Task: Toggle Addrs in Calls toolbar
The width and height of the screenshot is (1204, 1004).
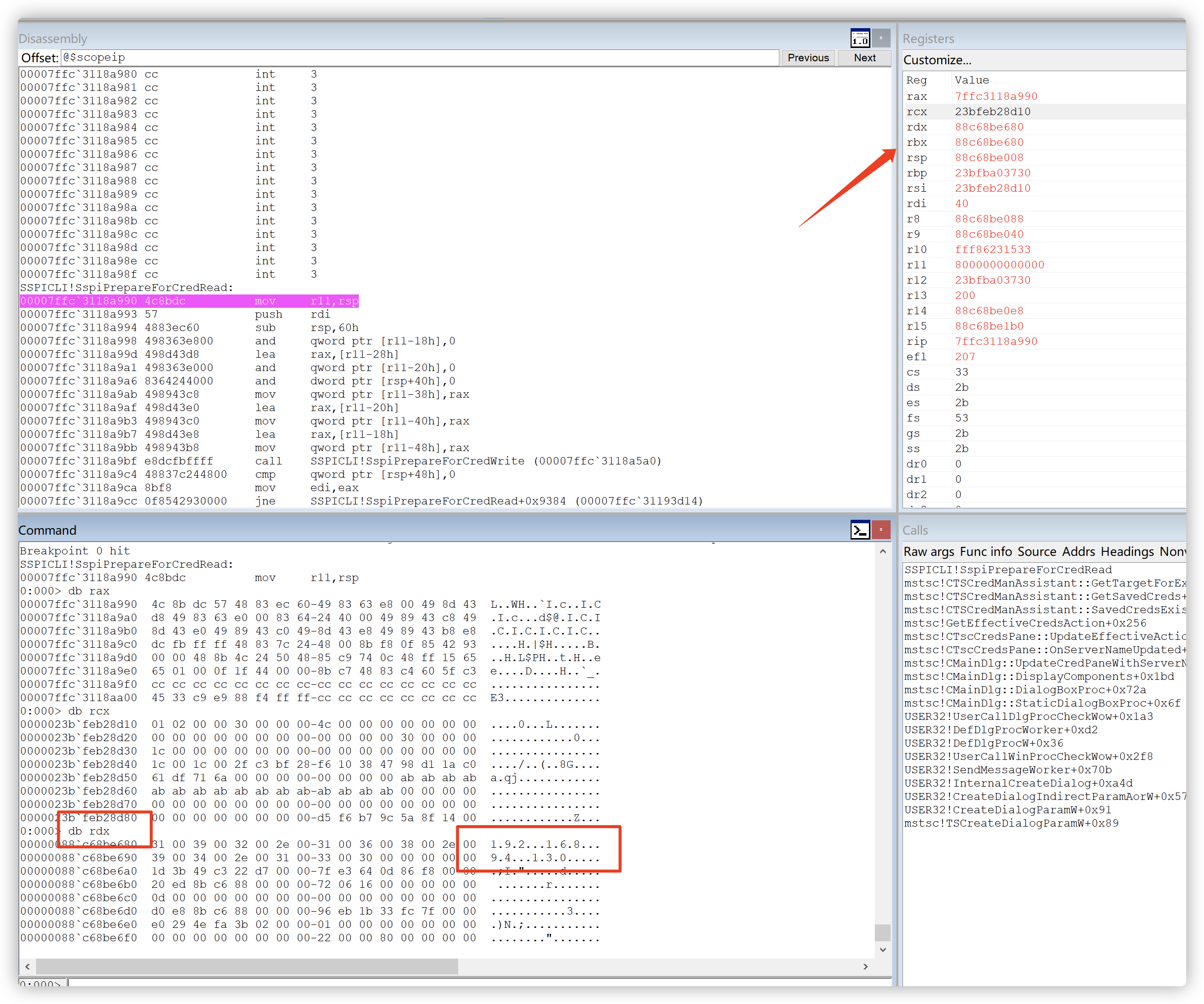Action: (x=1078, y=551)
